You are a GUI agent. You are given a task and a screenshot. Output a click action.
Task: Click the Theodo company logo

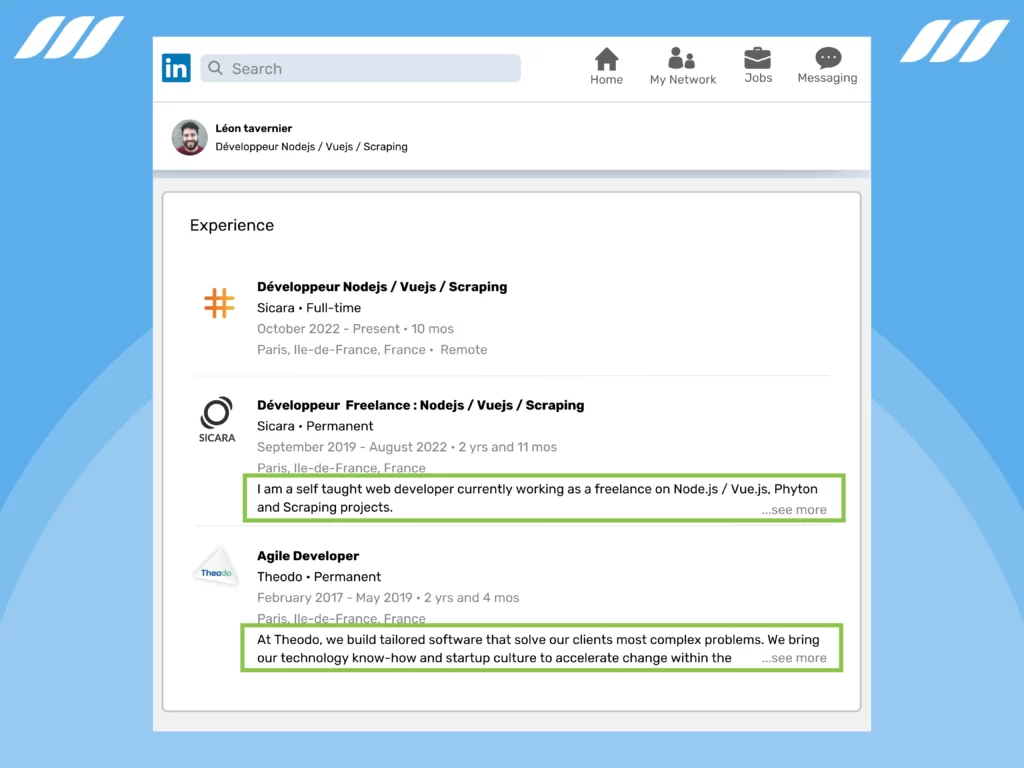point(216,567)
